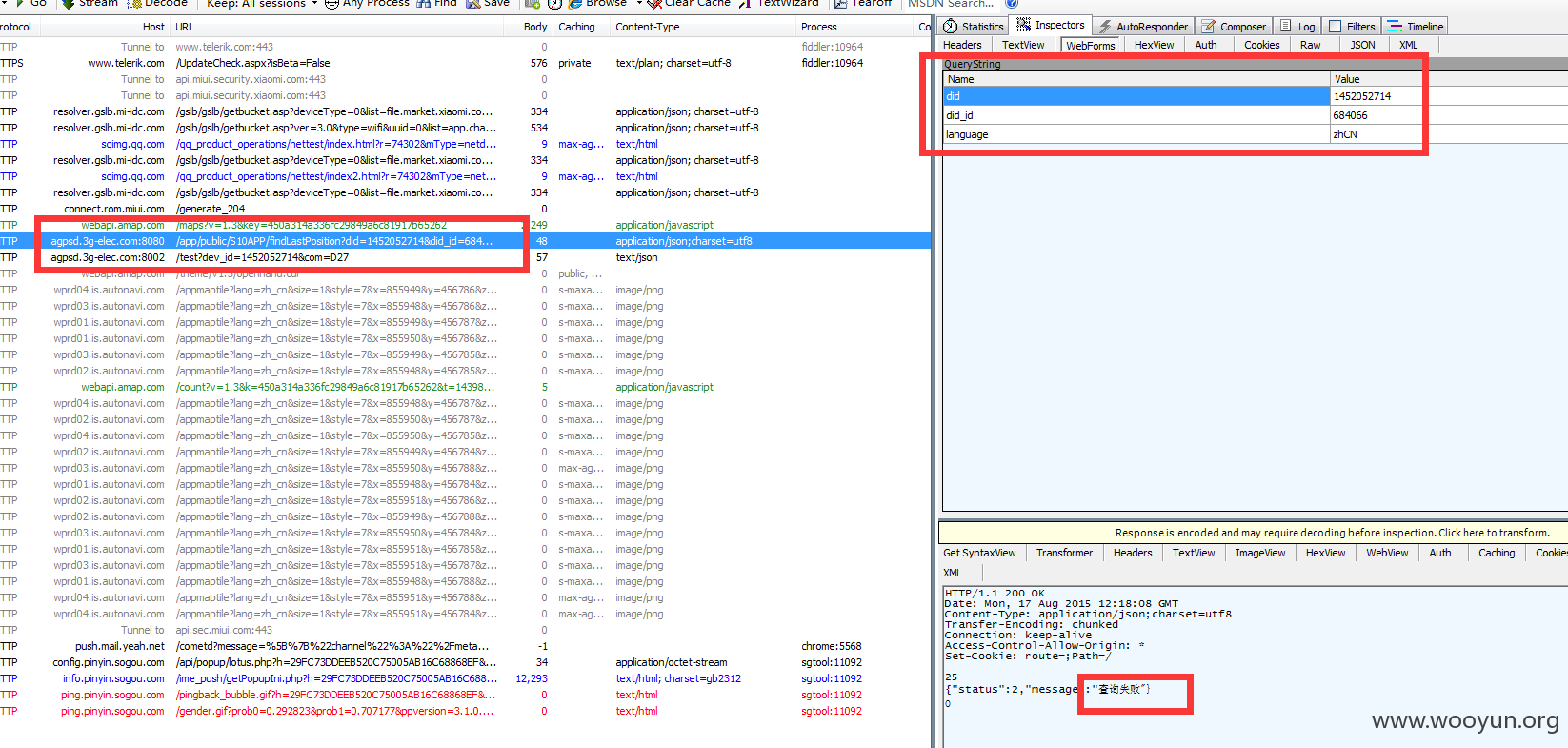
Task: Open response Transformer tab
Action: pos(1064,553)
